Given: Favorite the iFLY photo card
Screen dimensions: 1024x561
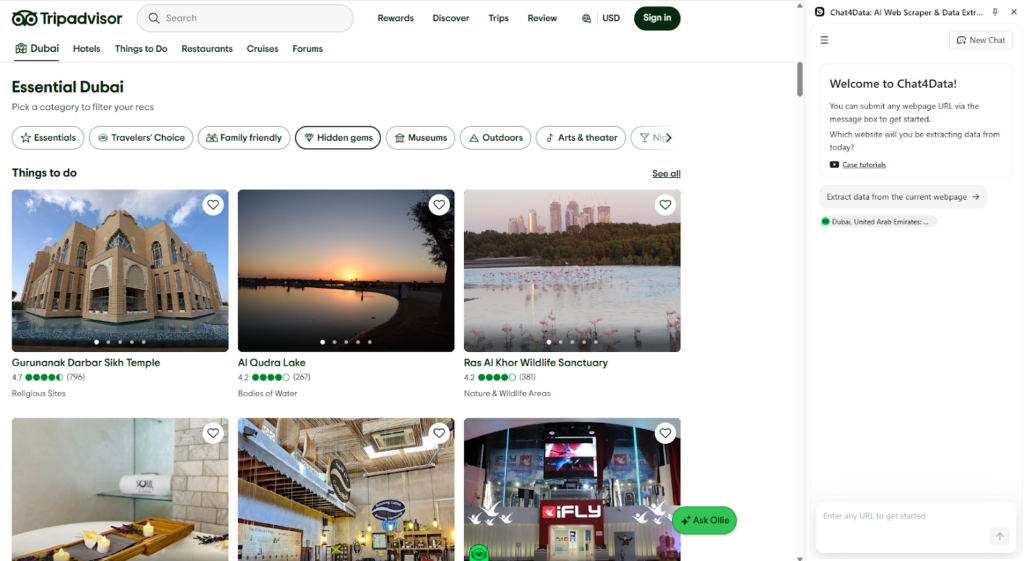Looking at the screenshot, I should tap(665, 433).
